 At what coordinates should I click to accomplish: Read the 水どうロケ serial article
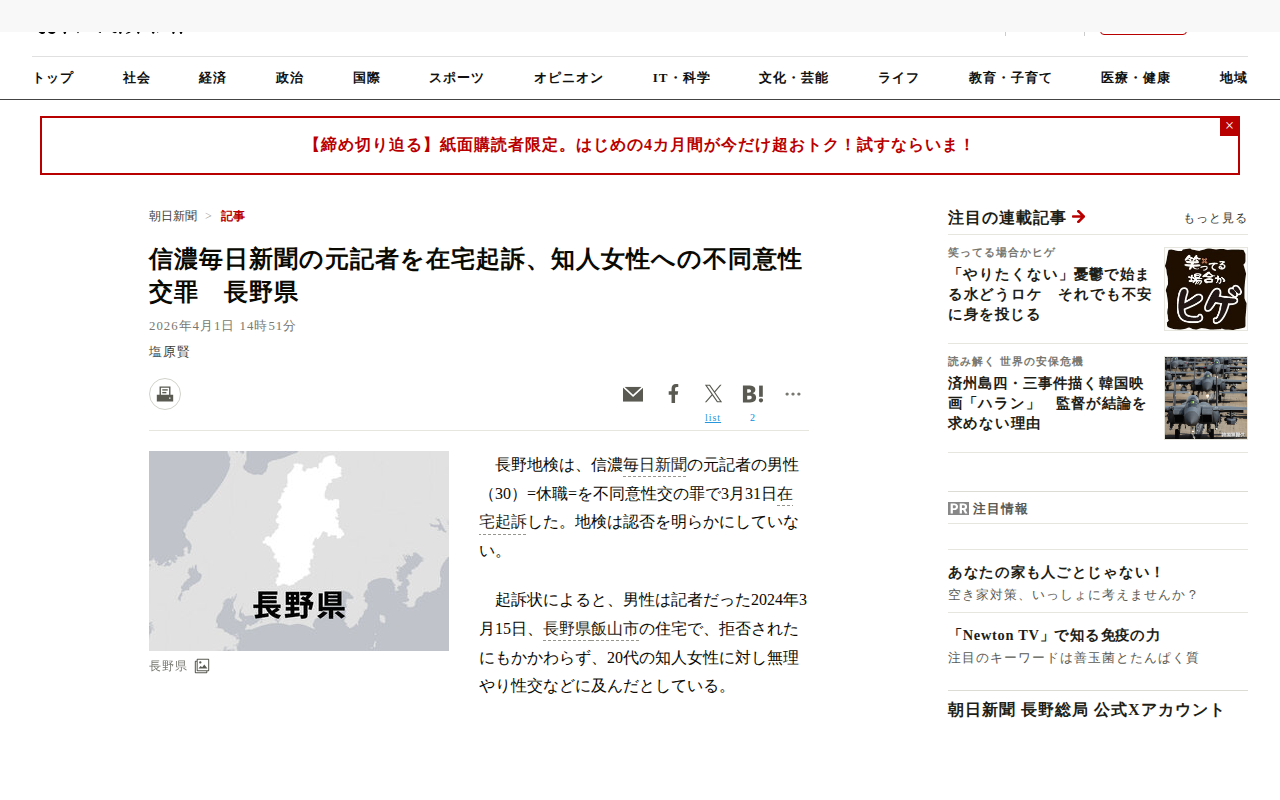click(x=1050, y=294)
